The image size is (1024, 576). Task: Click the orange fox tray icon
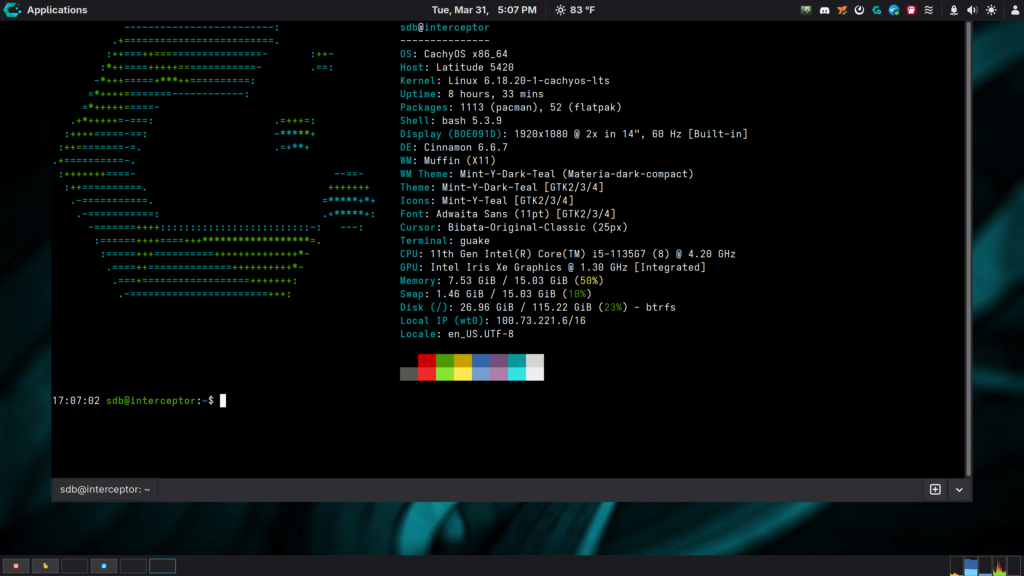pos(841,9)
